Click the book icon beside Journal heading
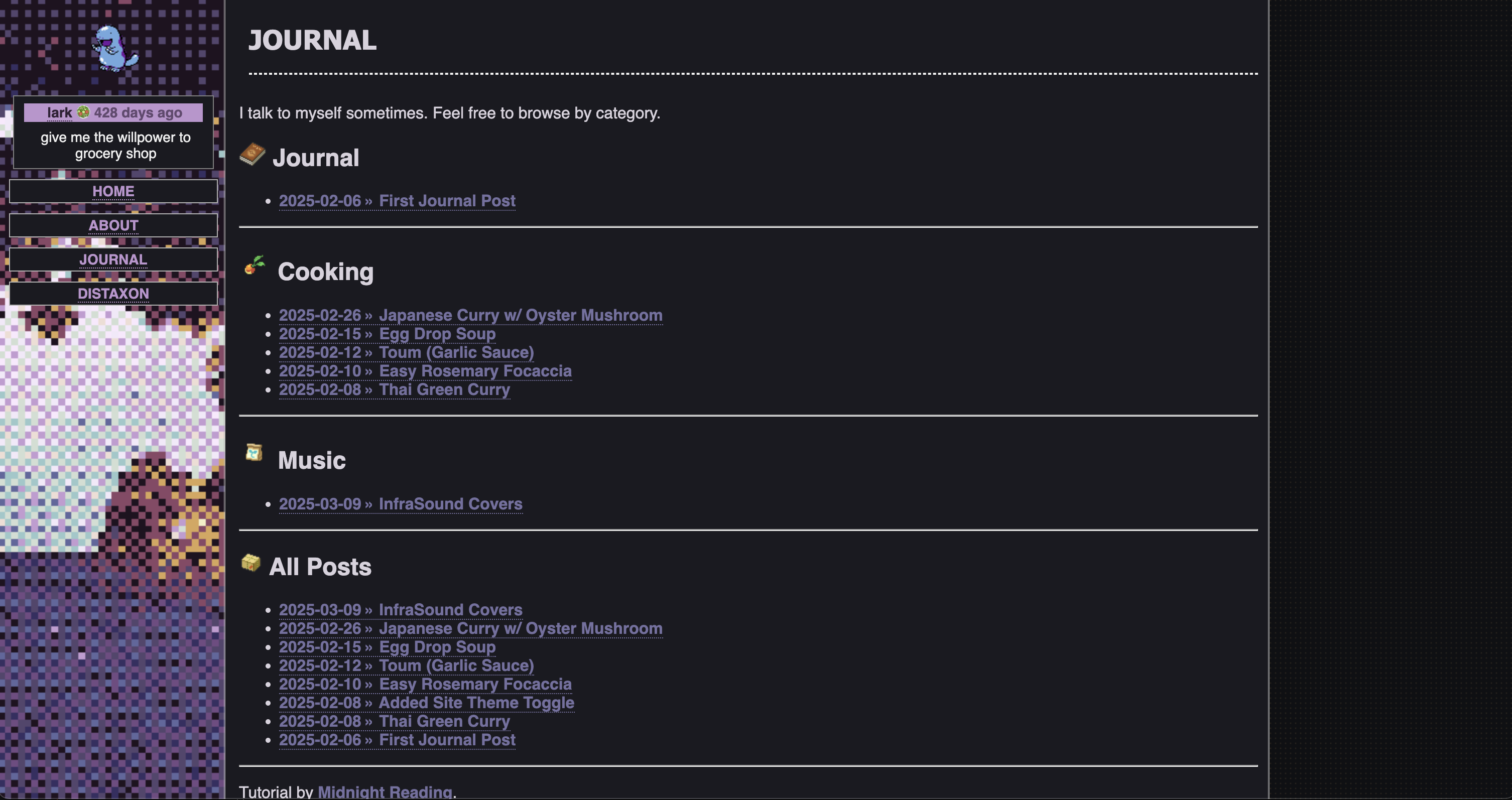 [253, 154]
